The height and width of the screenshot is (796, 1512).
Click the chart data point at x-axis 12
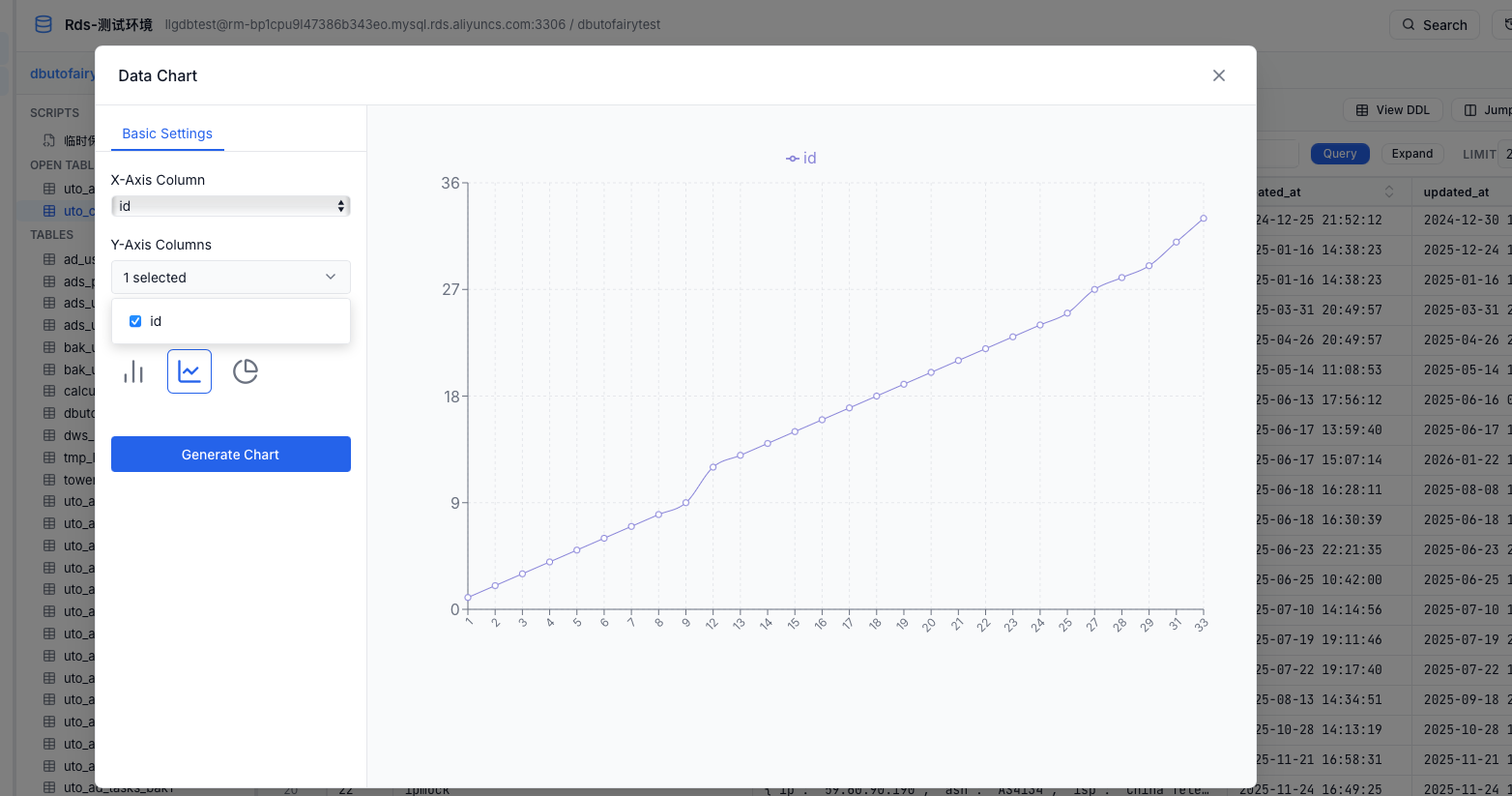712,467
